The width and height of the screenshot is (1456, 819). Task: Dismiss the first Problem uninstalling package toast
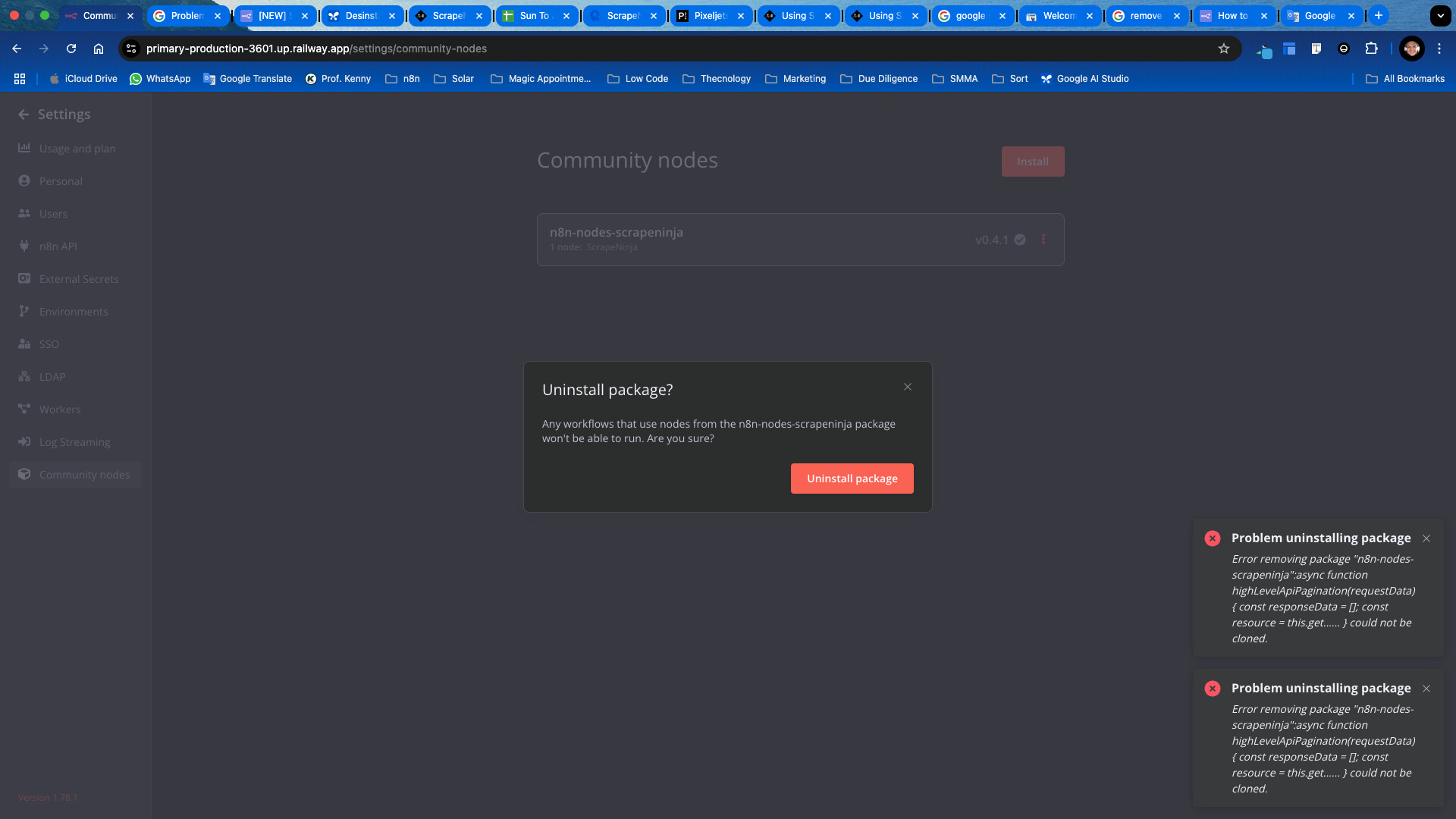1426,538
